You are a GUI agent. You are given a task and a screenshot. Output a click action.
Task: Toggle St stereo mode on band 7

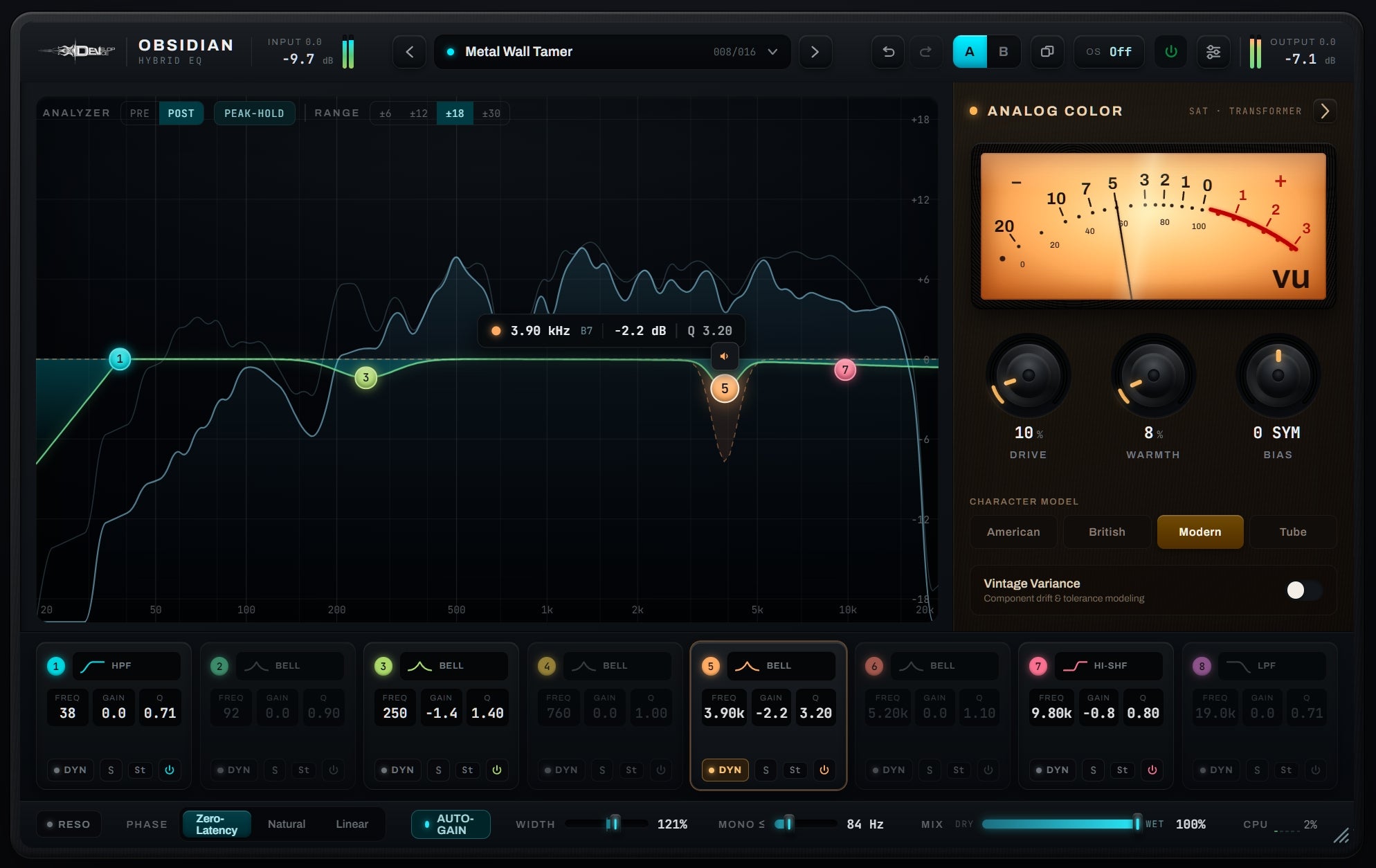click(1123, 770)
